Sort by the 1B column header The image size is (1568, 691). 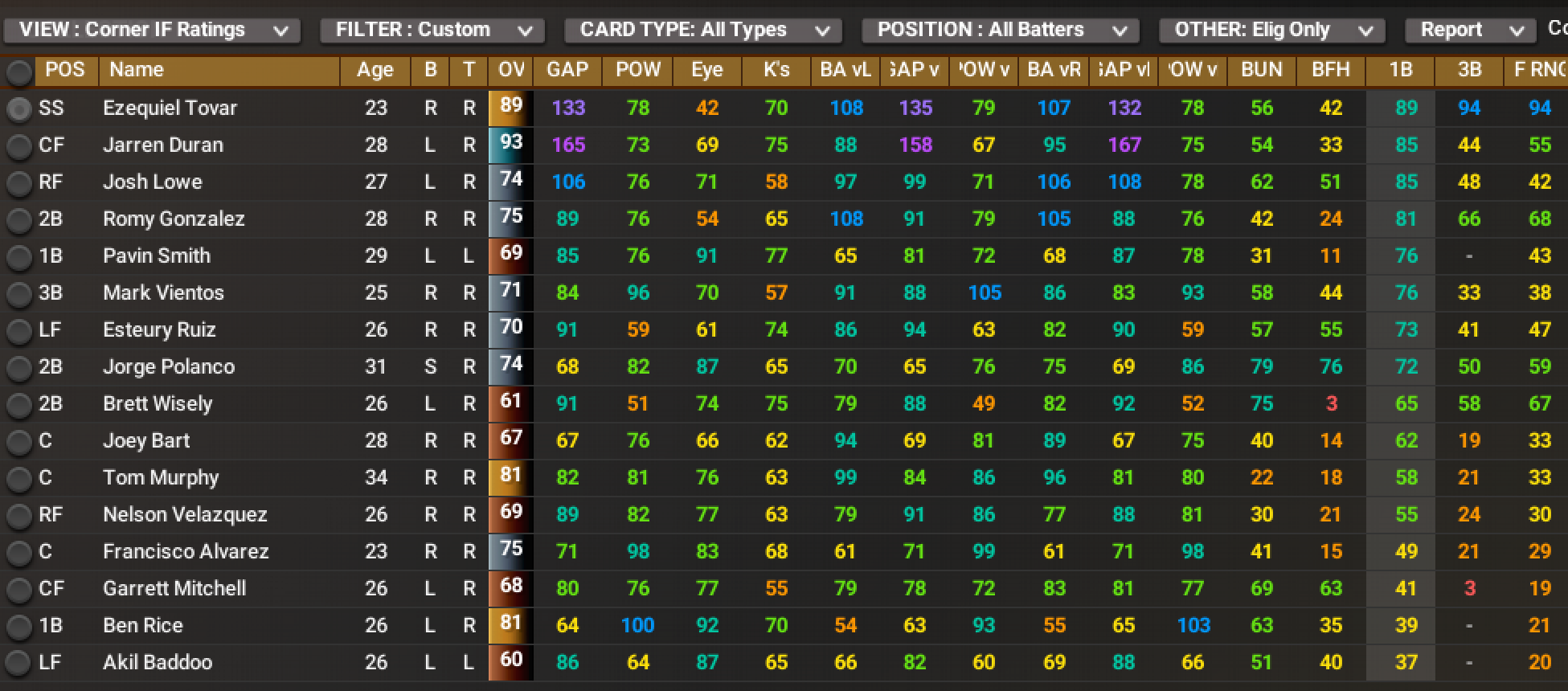1401,70
